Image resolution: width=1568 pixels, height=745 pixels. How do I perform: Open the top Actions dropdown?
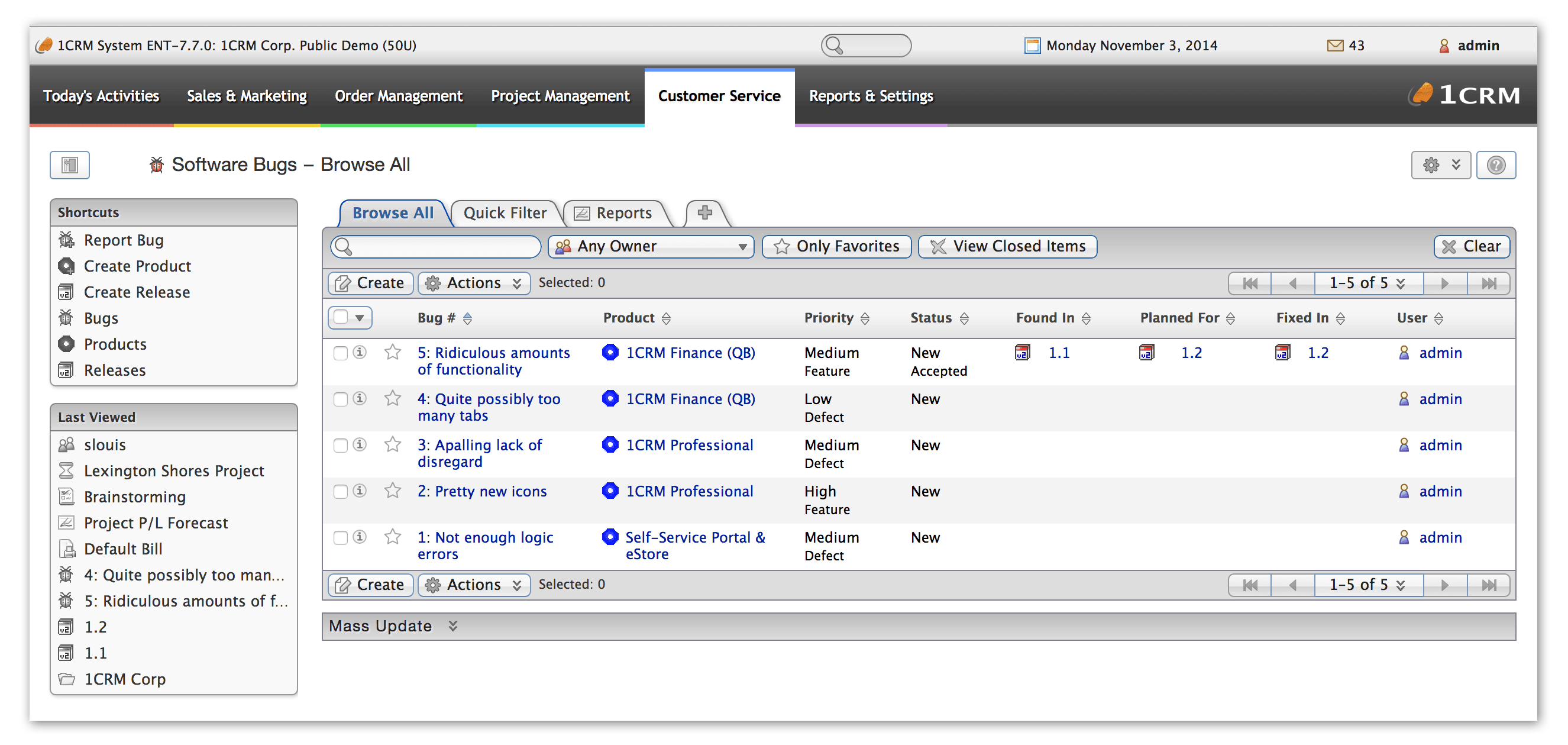tap(474, 283)
